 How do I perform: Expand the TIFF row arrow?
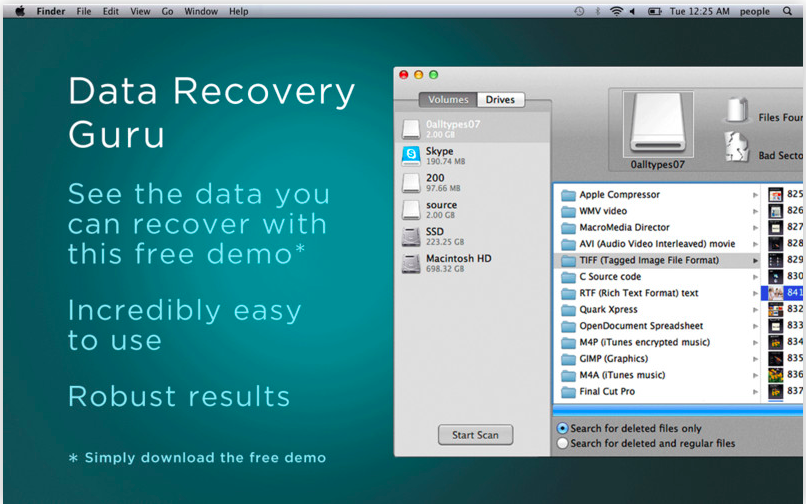pos(755,261)
